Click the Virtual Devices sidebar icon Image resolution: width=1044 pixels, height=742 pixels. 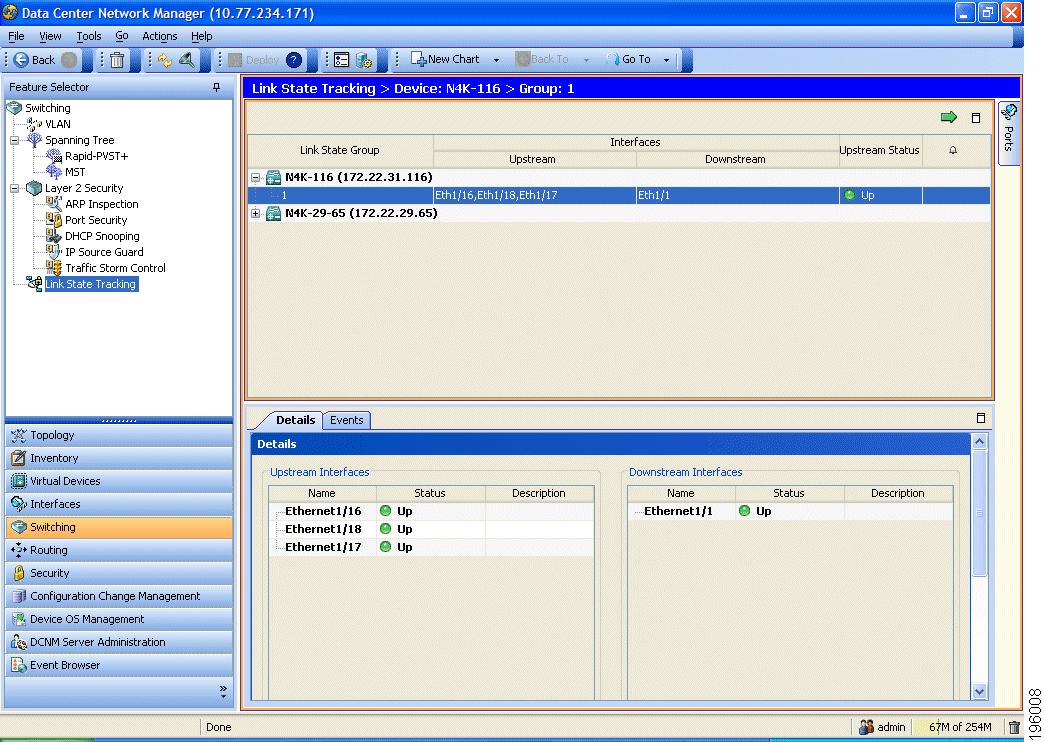[22, 481]
